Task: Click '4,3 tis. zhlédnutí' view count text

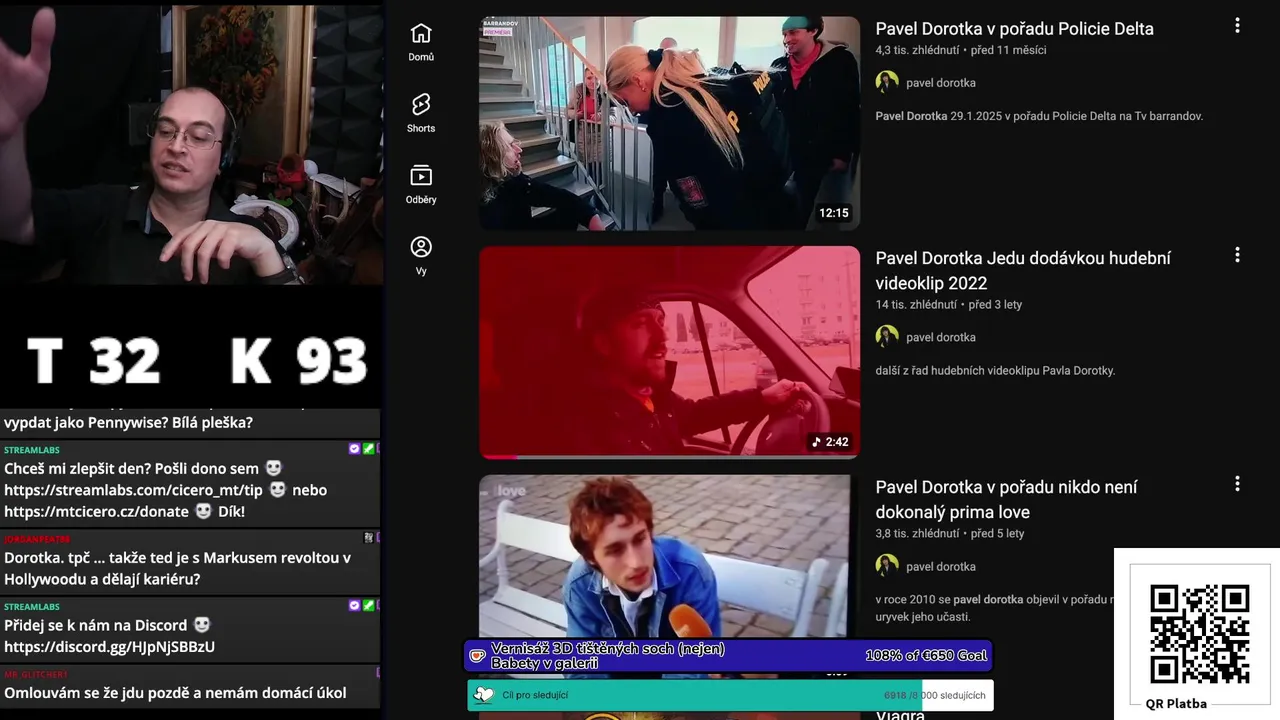Action: [917, 50]
